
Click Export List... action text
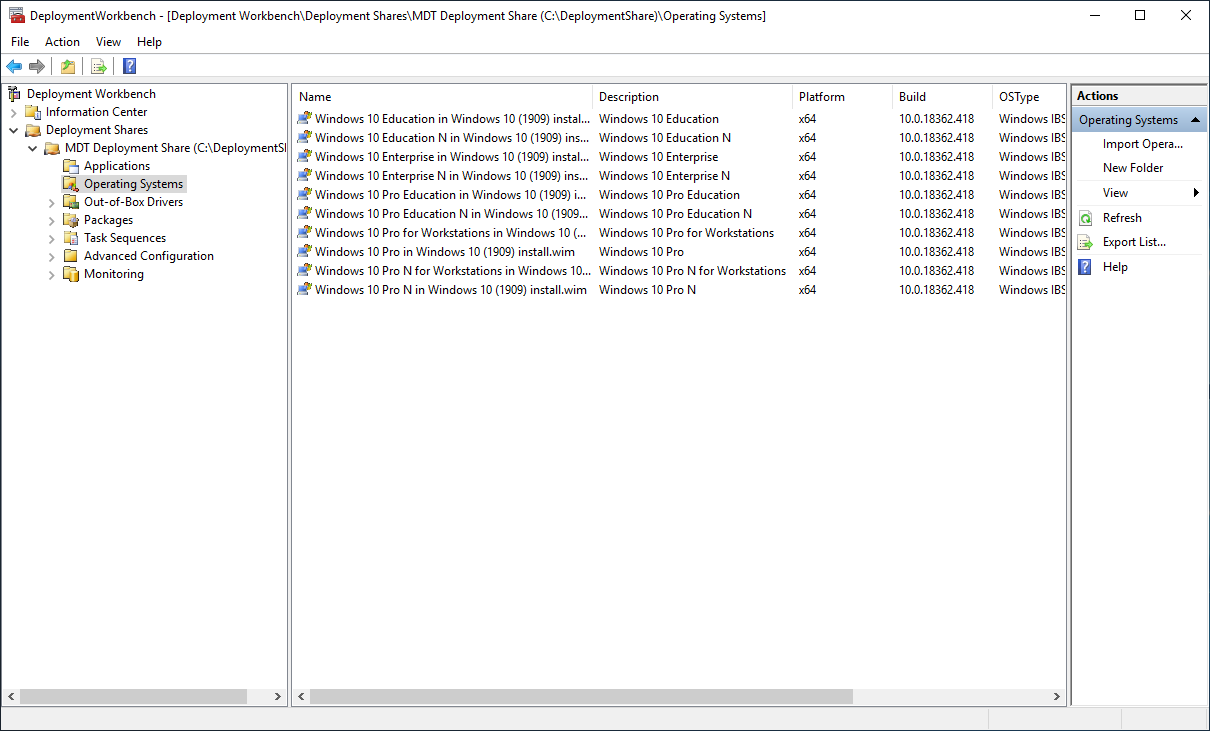pos(1134,242)
